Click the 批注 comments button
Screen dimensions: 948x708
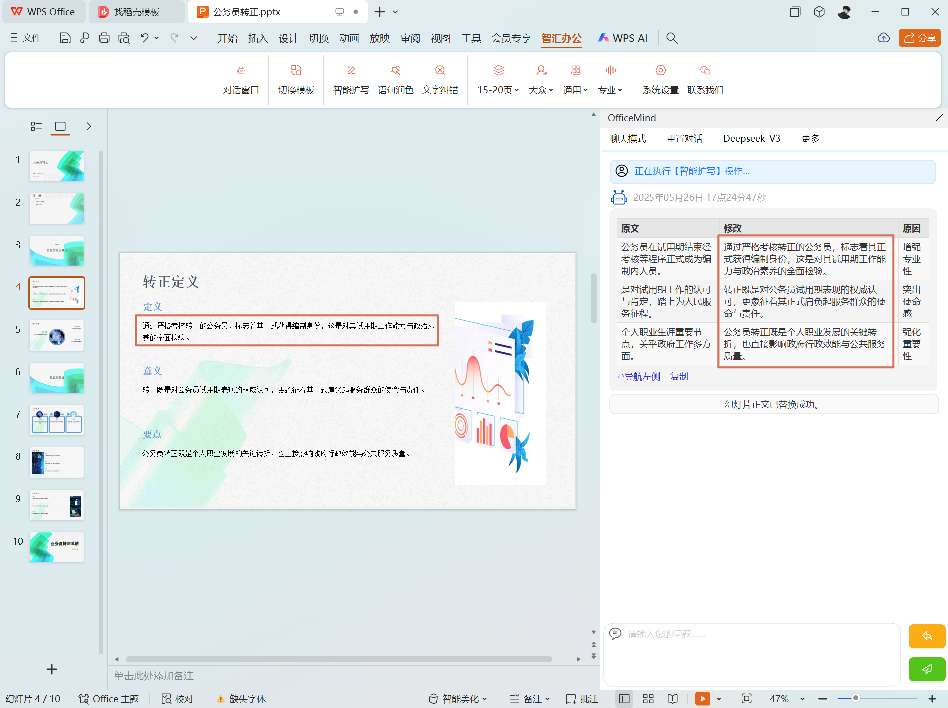pyautogui.click(x=582, y=699)
